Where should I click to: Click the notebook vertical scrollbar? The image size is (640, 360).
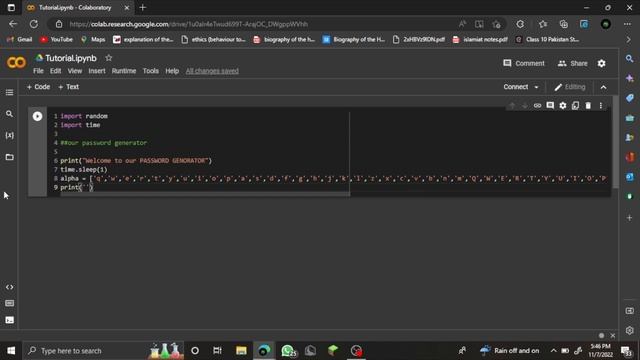pyautogui.click(x=615, y=143)
